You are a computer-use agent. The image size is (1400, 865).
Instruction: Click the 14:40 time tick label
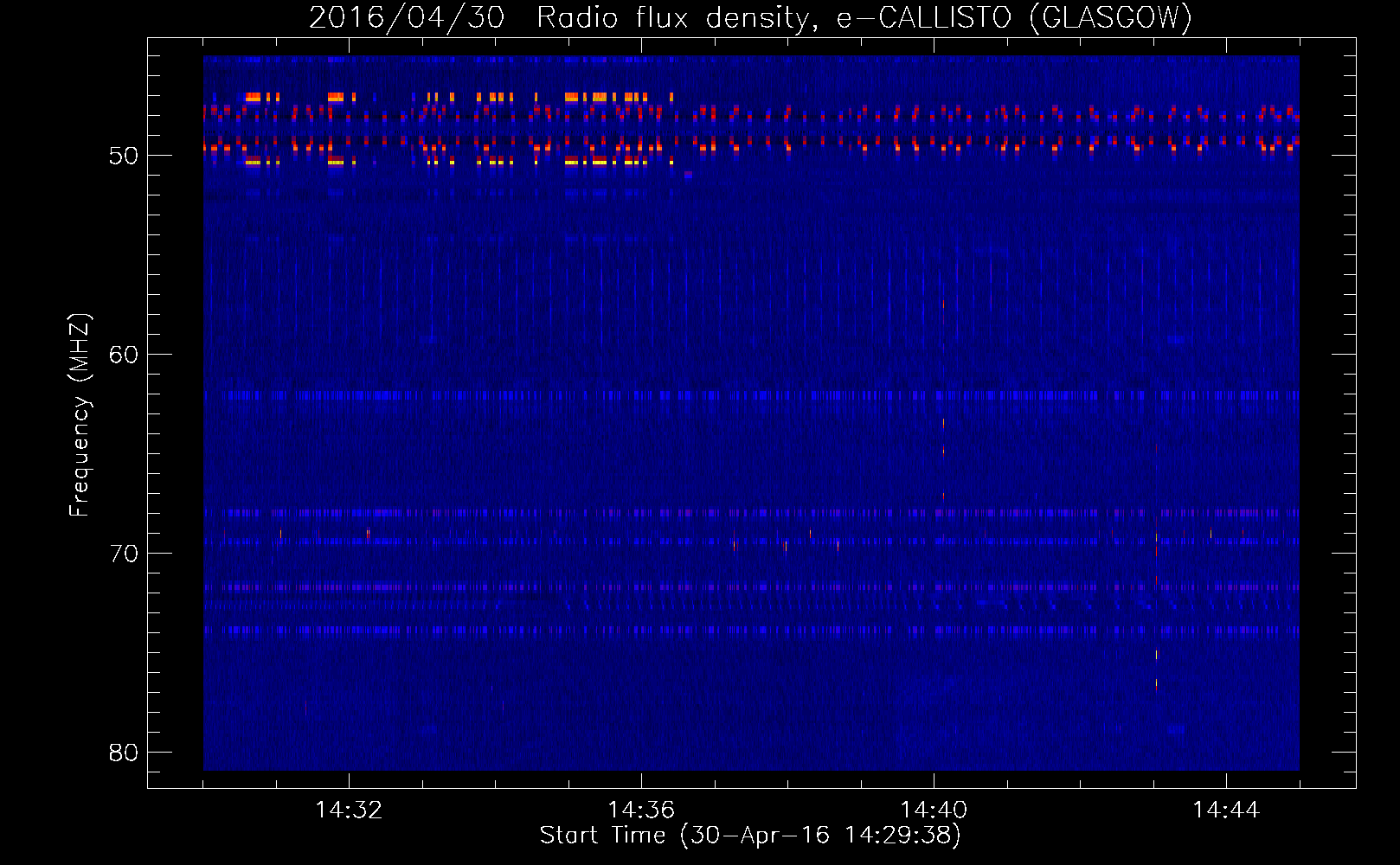click(934, 811)
